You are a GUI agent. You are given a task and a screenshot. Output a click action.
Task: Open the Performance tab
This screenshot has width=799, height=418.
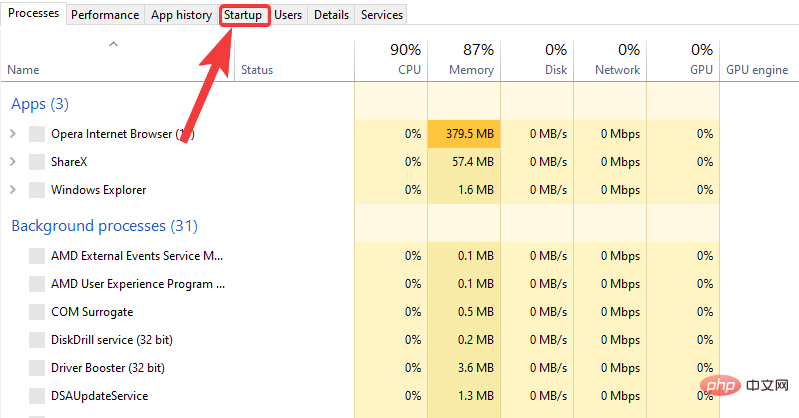[x=105, y=15]
